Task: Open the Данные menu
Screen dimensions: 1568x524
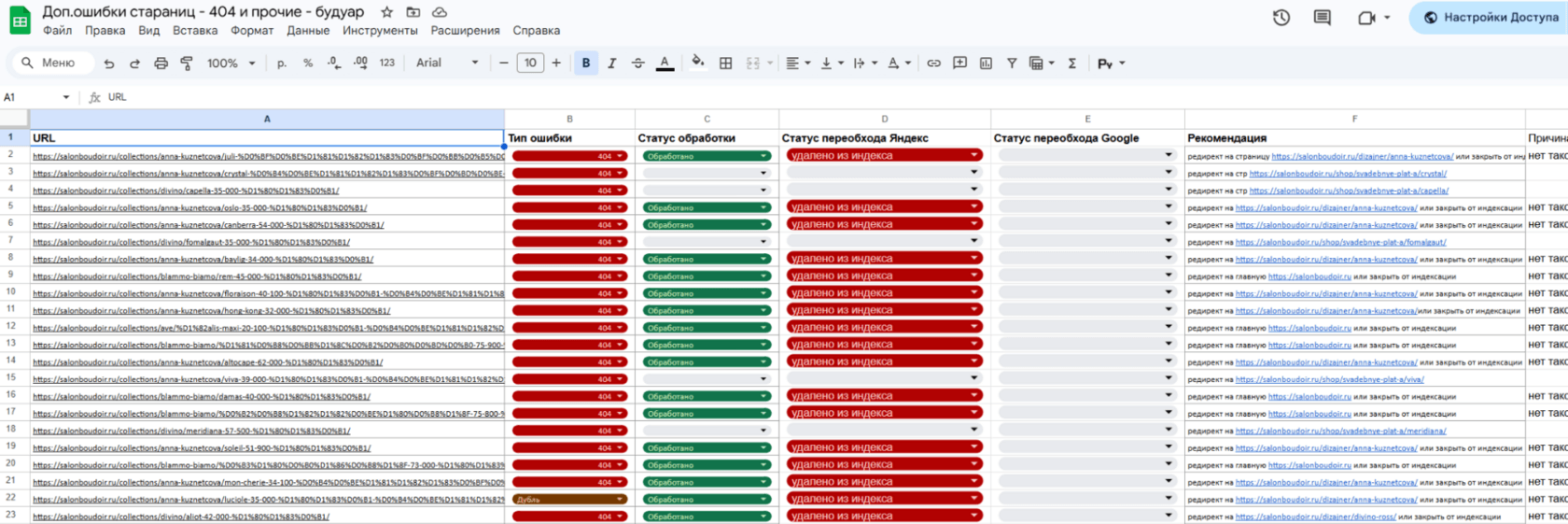Action: point(308,31)
